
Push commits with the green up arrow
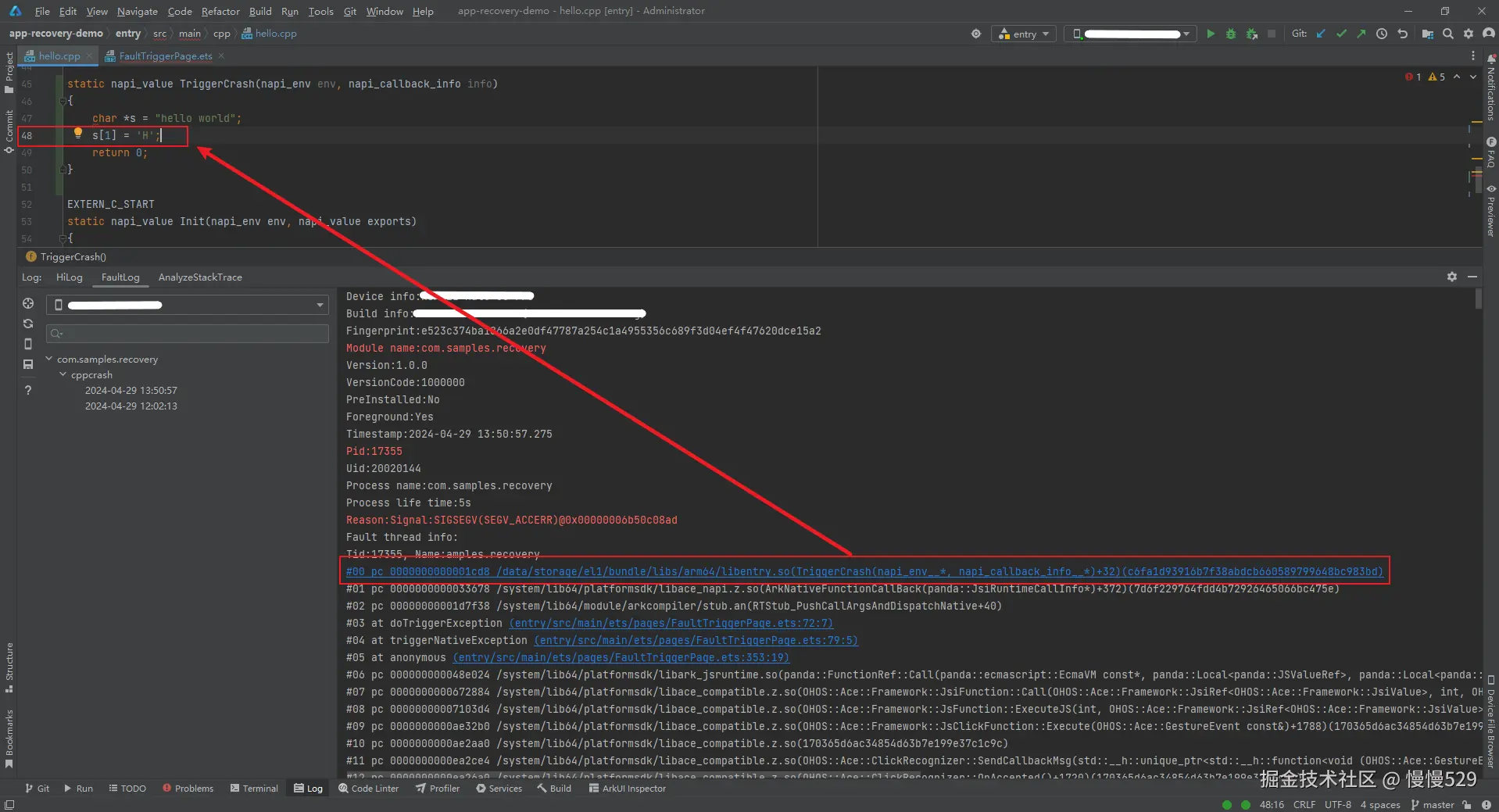click(1361, 34)
